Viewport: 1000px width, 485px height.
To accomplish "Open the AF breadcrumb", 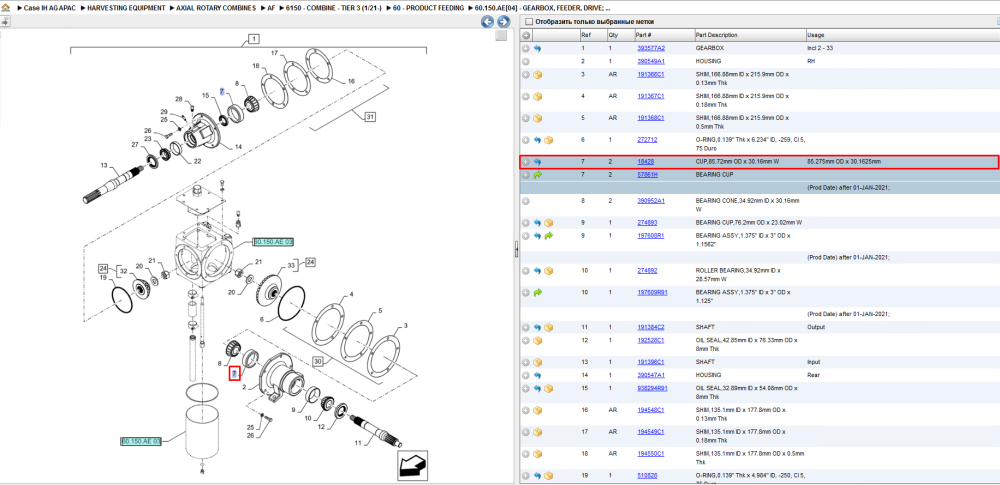I will [270, 8].
